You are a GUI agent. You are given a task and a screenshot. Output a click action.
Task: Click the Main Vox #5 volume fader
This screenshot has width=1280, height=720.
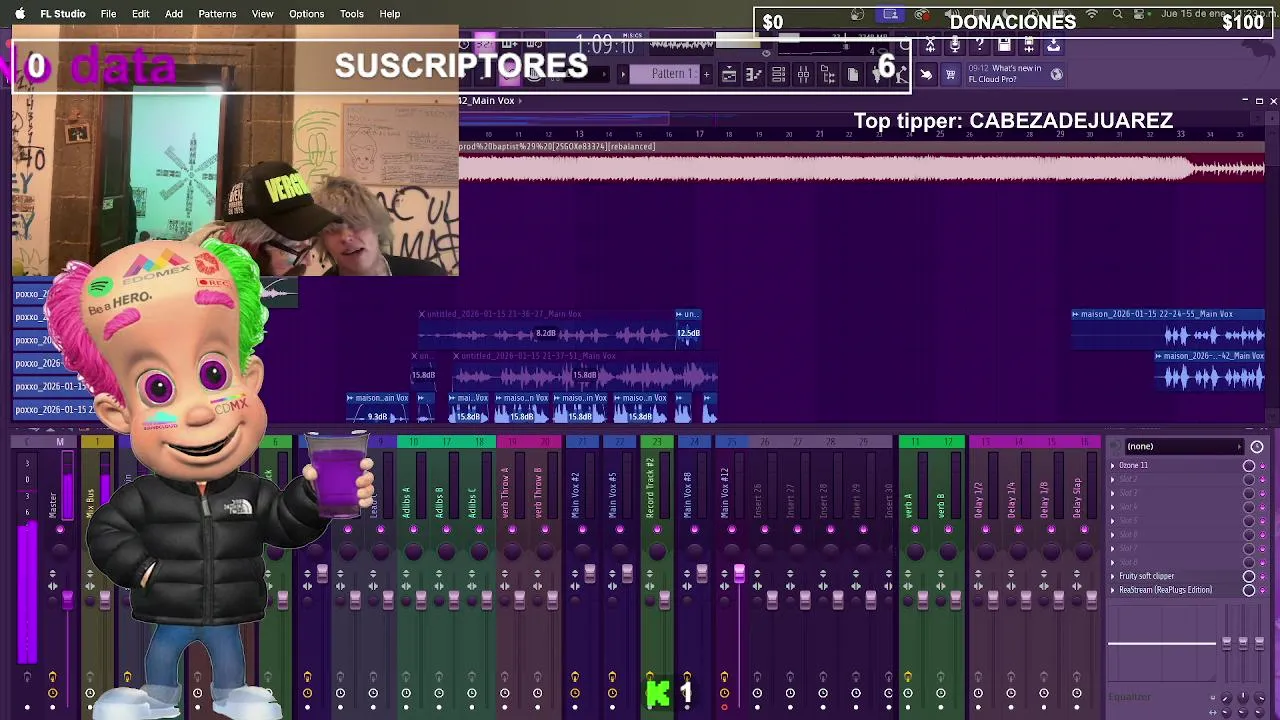point(627,573)
